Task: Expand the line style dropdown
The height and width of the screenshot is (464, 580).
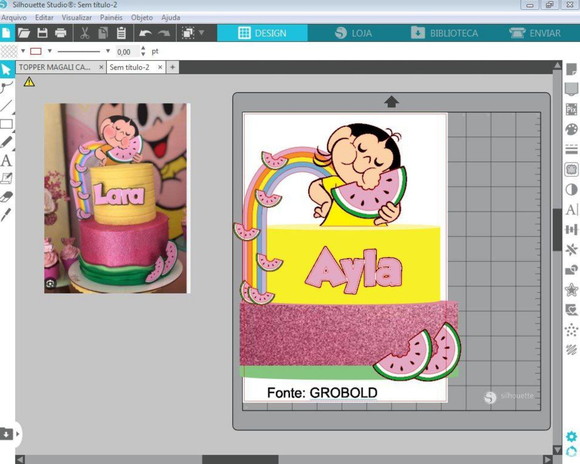Action: pyautogui.click(x=108, y=51)
